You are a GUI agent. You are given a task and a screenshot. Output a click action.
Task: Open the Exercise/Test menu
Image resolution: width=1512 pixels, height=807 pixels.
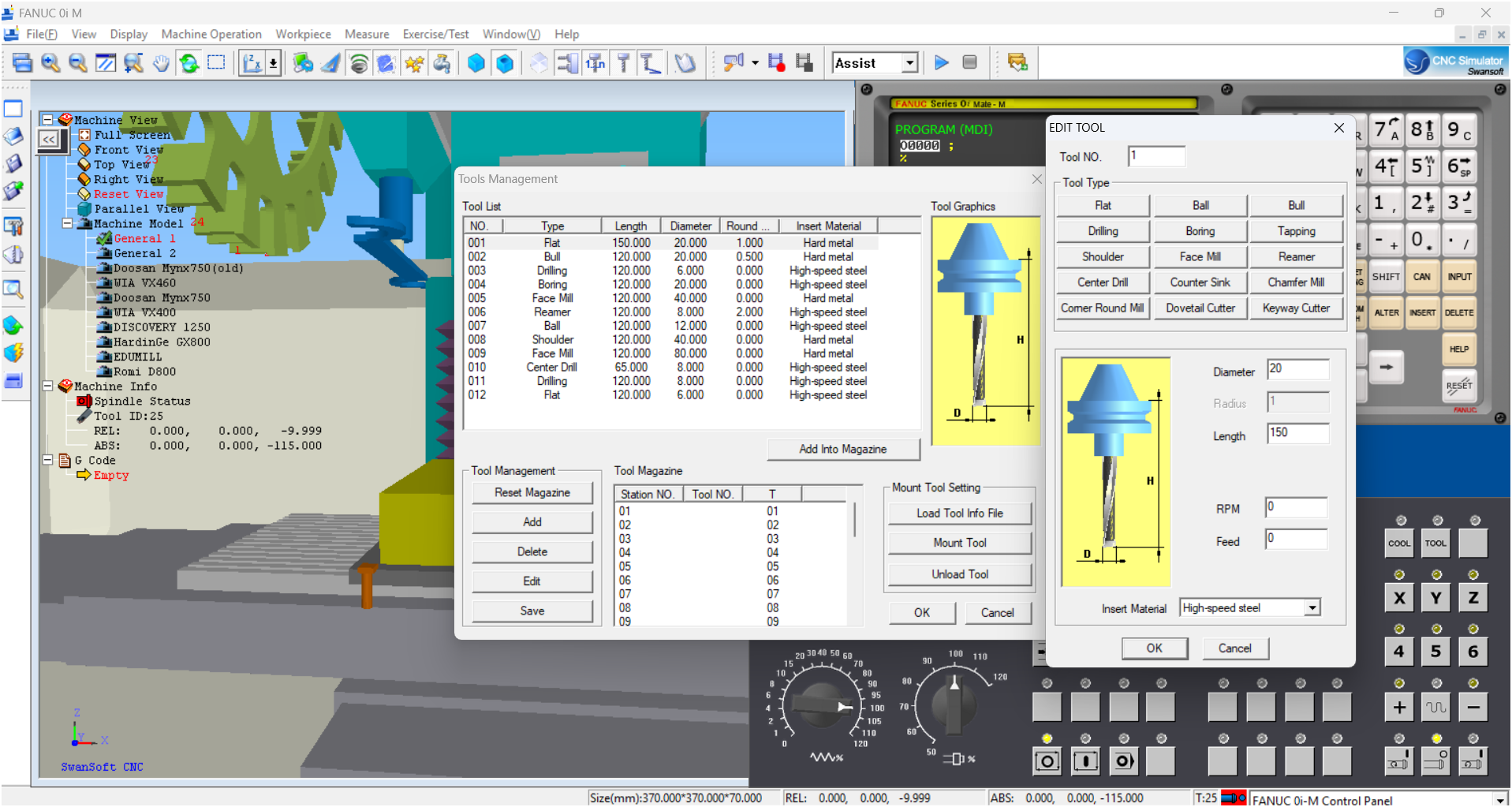[x=435, y=34]
